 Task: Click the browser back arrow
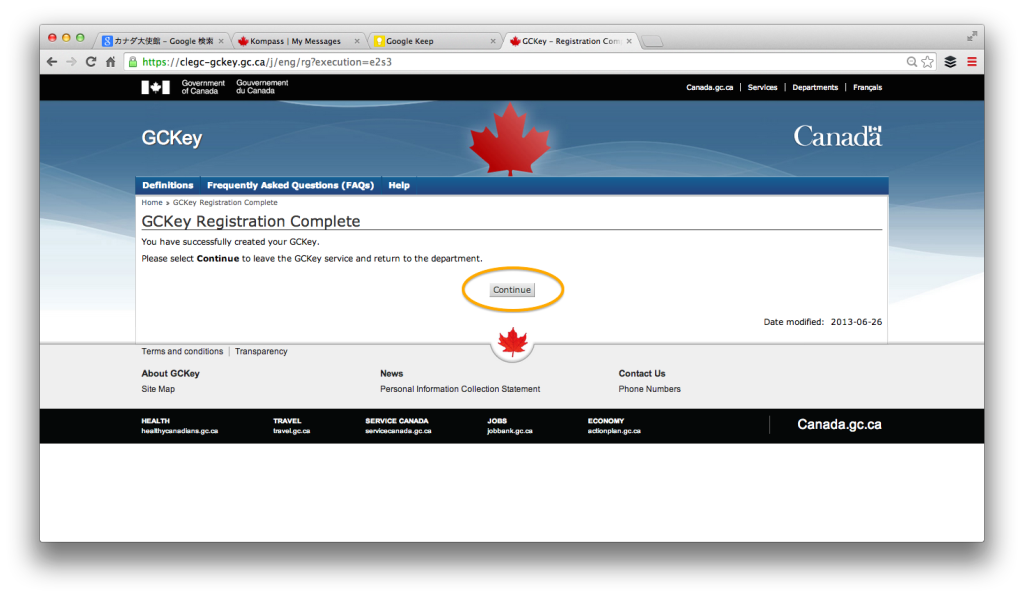pyautogui.click(x=52, y=61)
